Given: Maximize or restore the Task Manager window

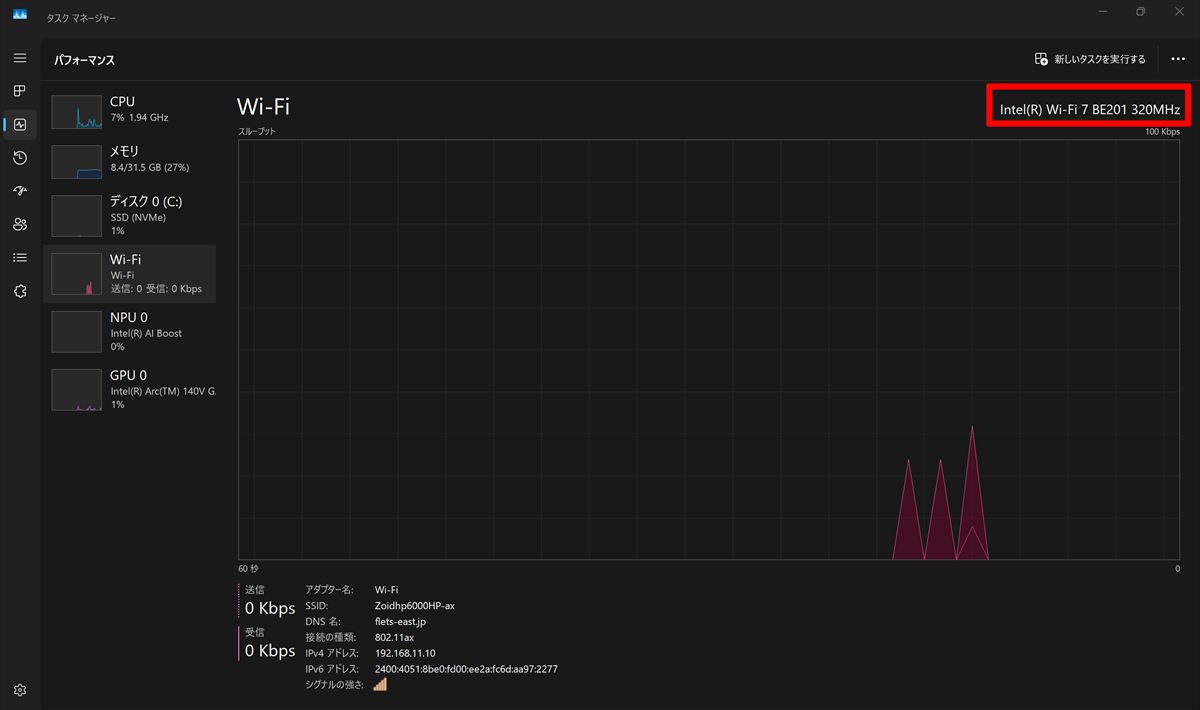Looking at the screenshot, I should click(x=1140, y=12).
